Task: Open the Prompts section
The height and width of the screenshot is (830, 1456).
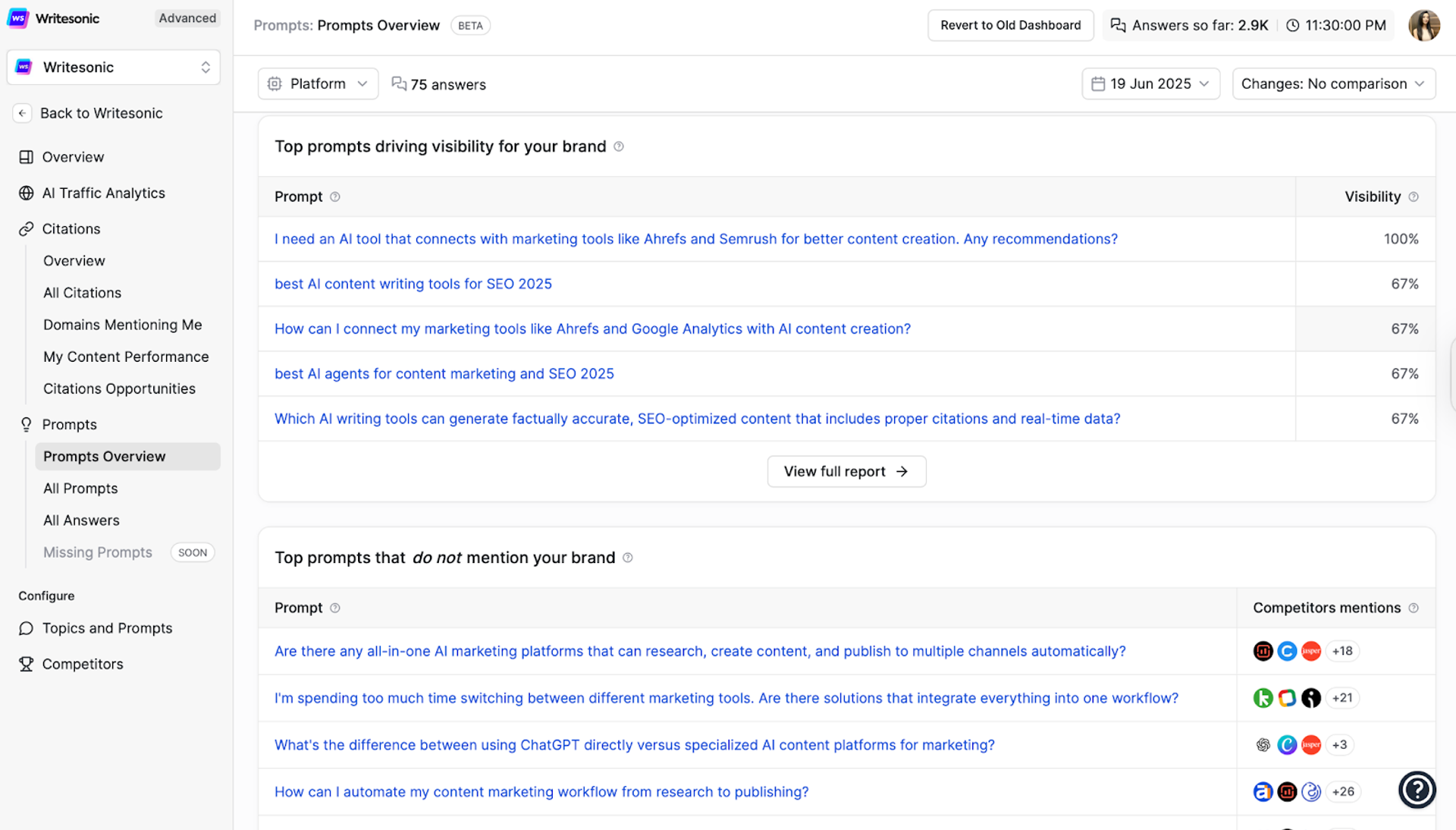Action: [70, 424]
